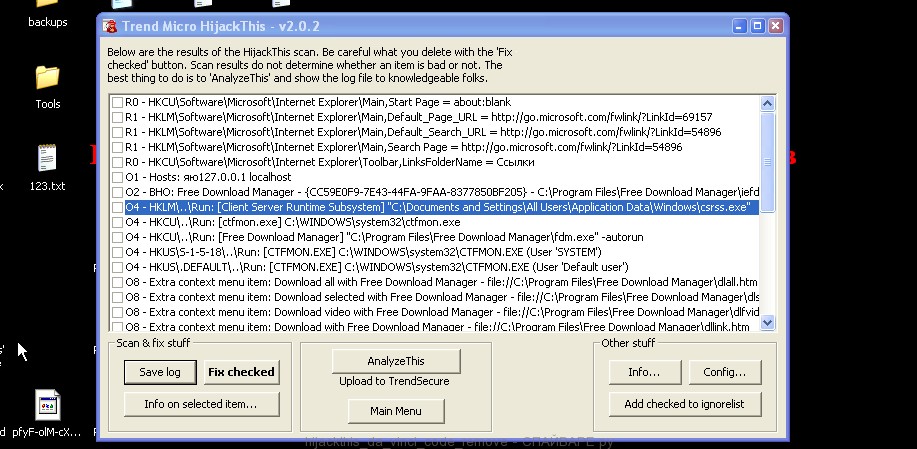Close the HijackThis window
917x449 pixels.
tap(775, 26)
